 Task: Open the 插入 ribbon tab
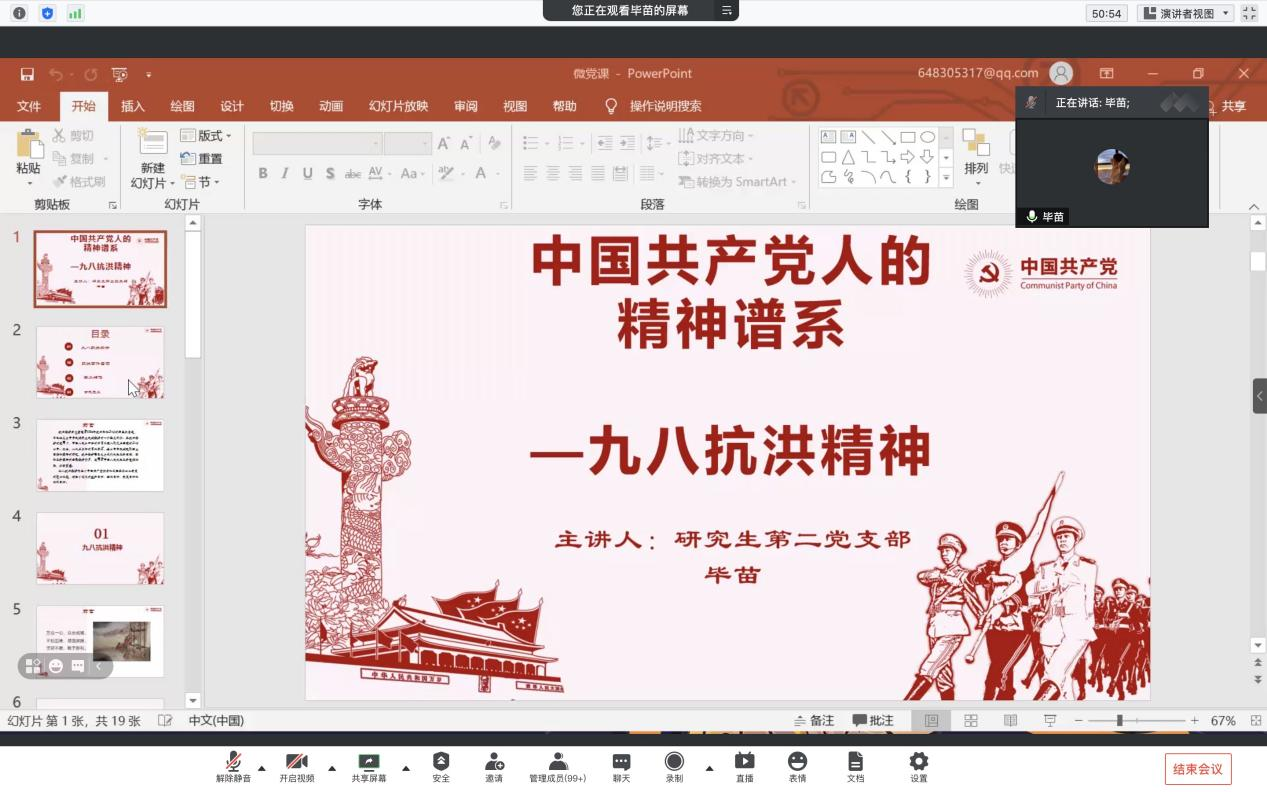[x=133, y=106]
